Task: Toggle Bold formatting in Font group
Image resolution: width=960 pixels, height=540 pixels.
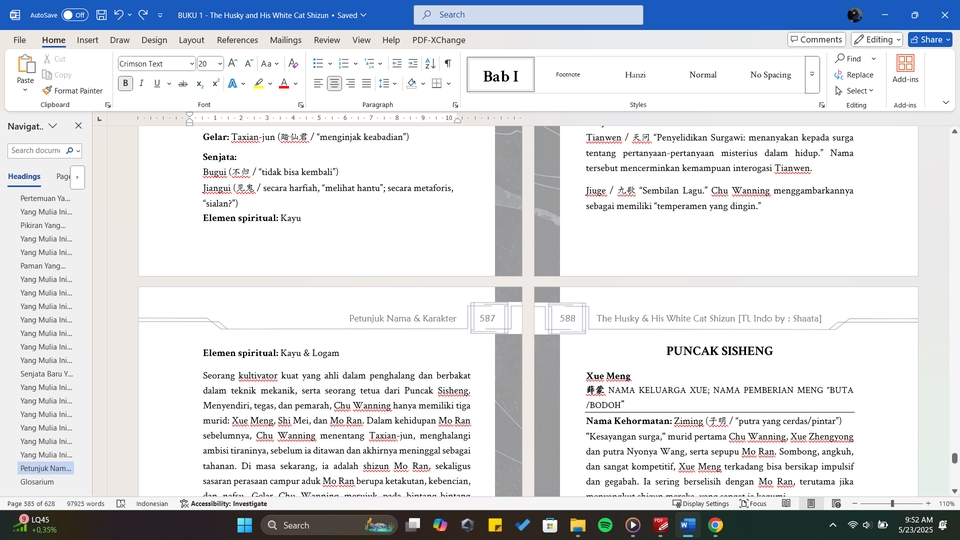Action: tap(125, 83)
